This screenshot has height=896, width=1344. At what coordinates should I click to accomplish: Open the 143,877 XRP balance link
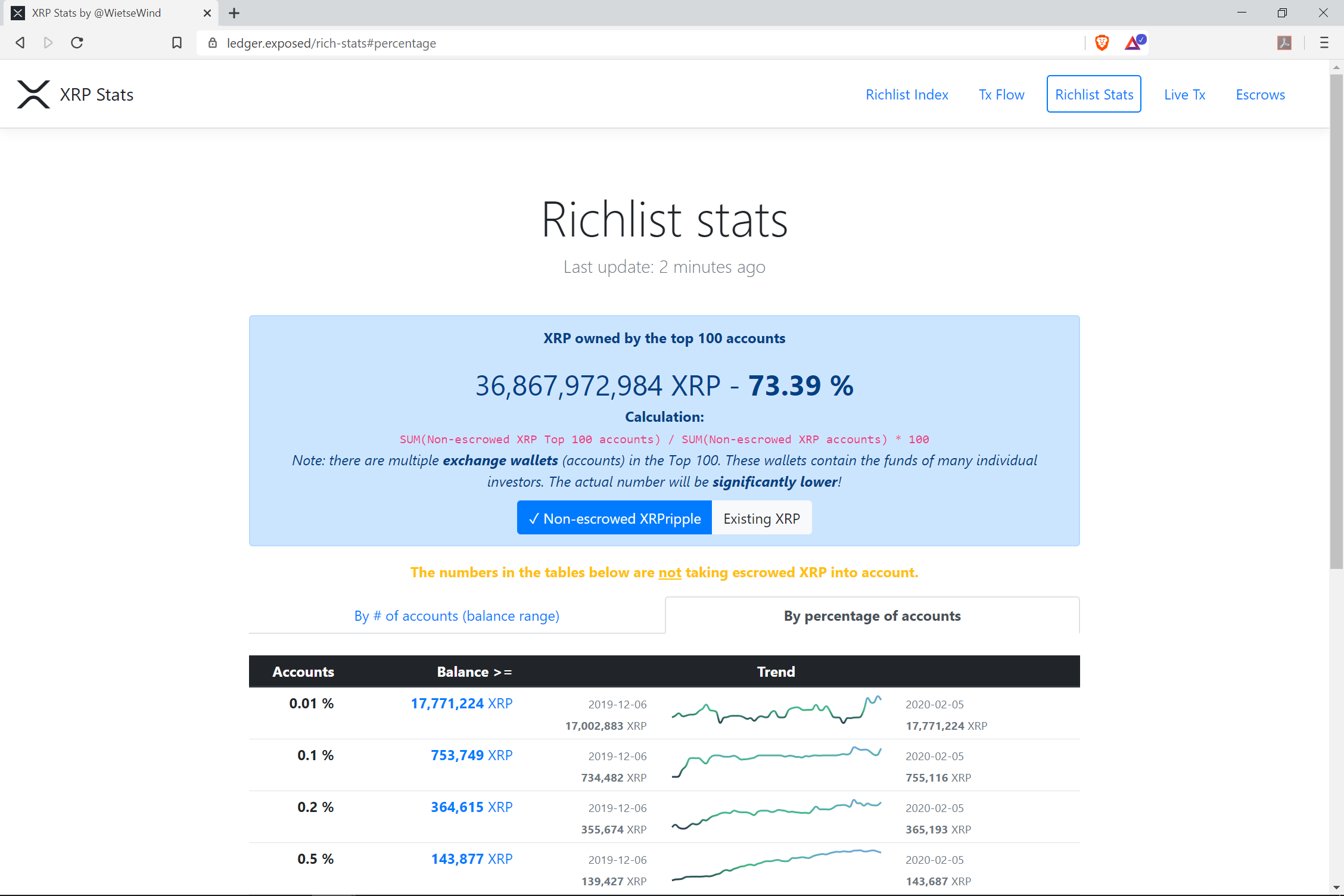[x=471, y=859]
